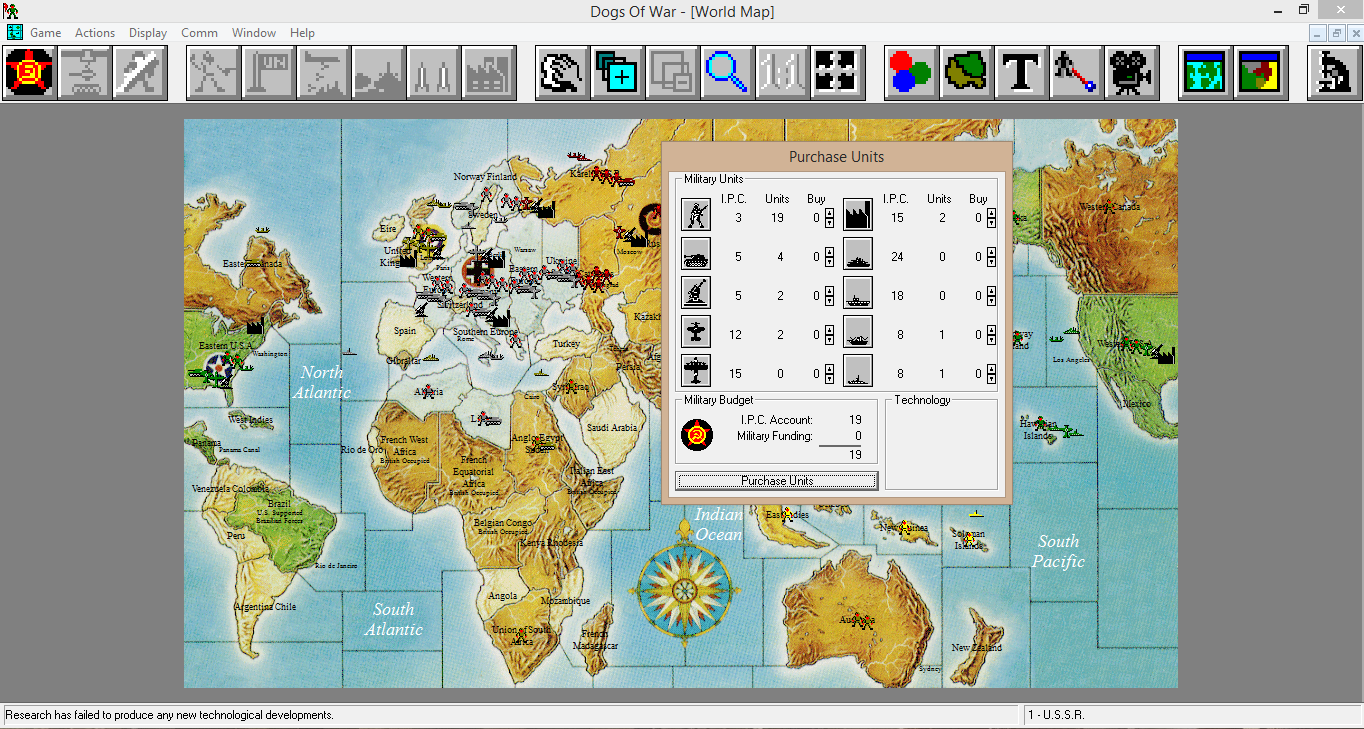Open the Actions menu

[x=95, y=33]
